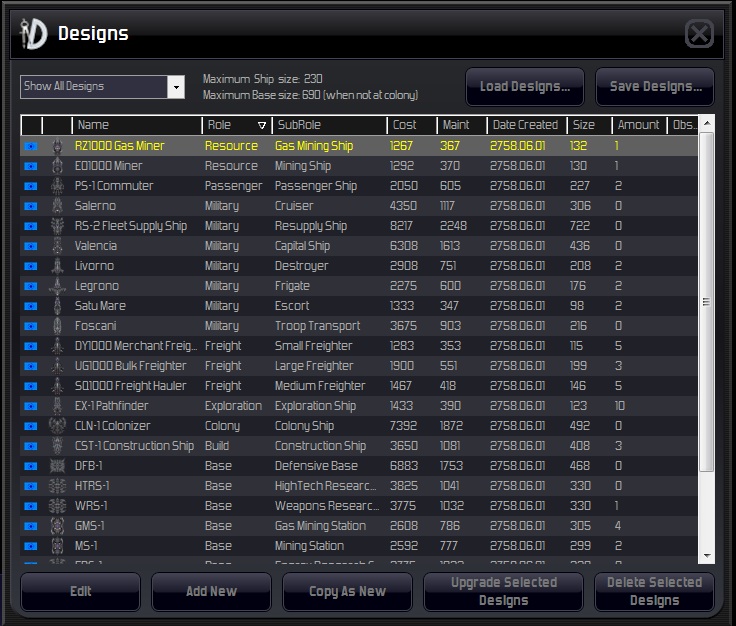Sort the table by SubRole column
The image size is (736, 626).
pos(330,125)
